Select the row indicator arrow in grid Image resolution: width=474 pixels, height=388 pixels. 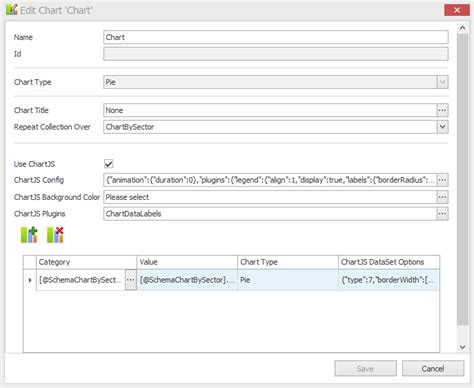pos(30,280)
